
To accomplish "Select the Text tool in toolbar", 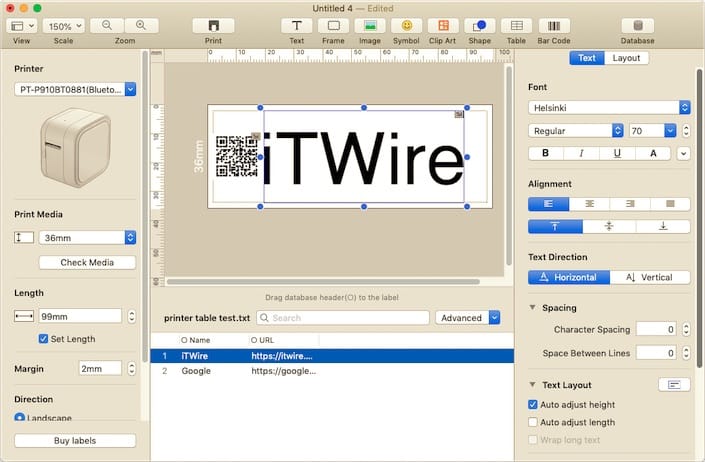I will (x=296, y=26).
